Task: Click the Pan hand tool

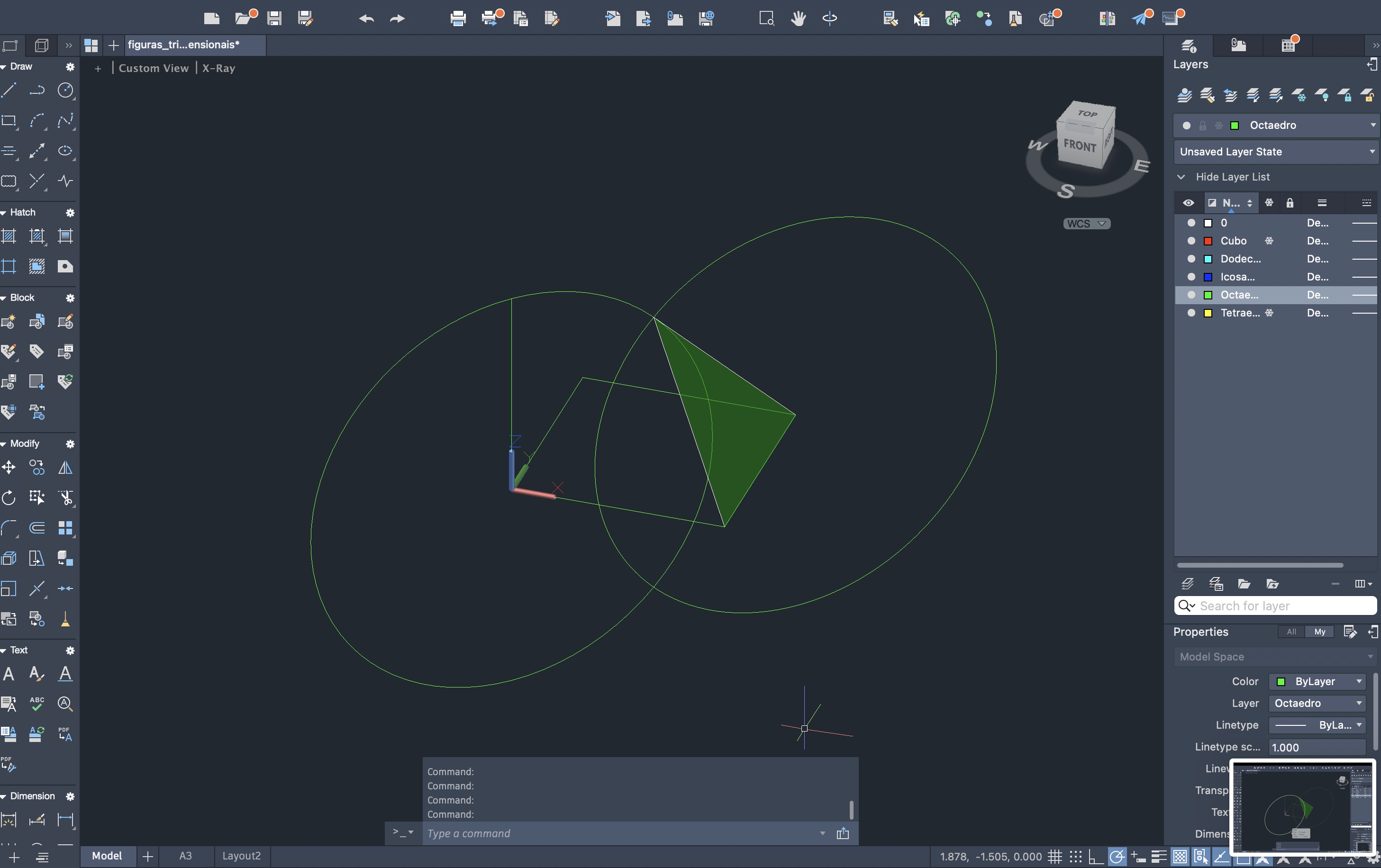Action: pyautogui.click(x=798, y=18)
